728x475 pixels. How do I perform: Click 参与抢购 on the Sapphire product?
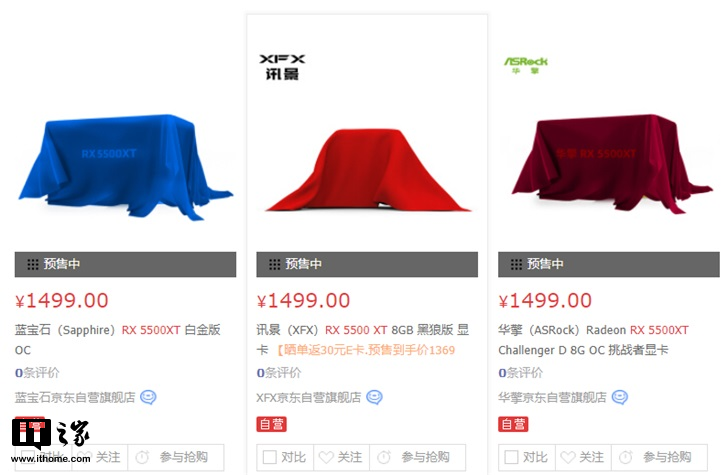pos(176,457)
